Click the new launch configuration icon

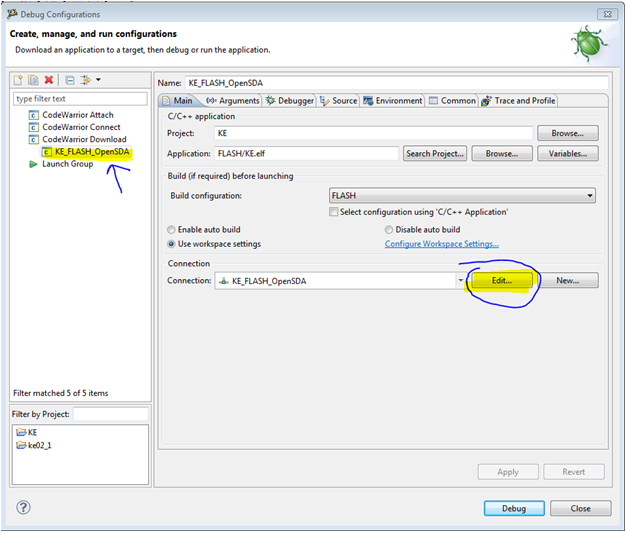click(18, 80)
